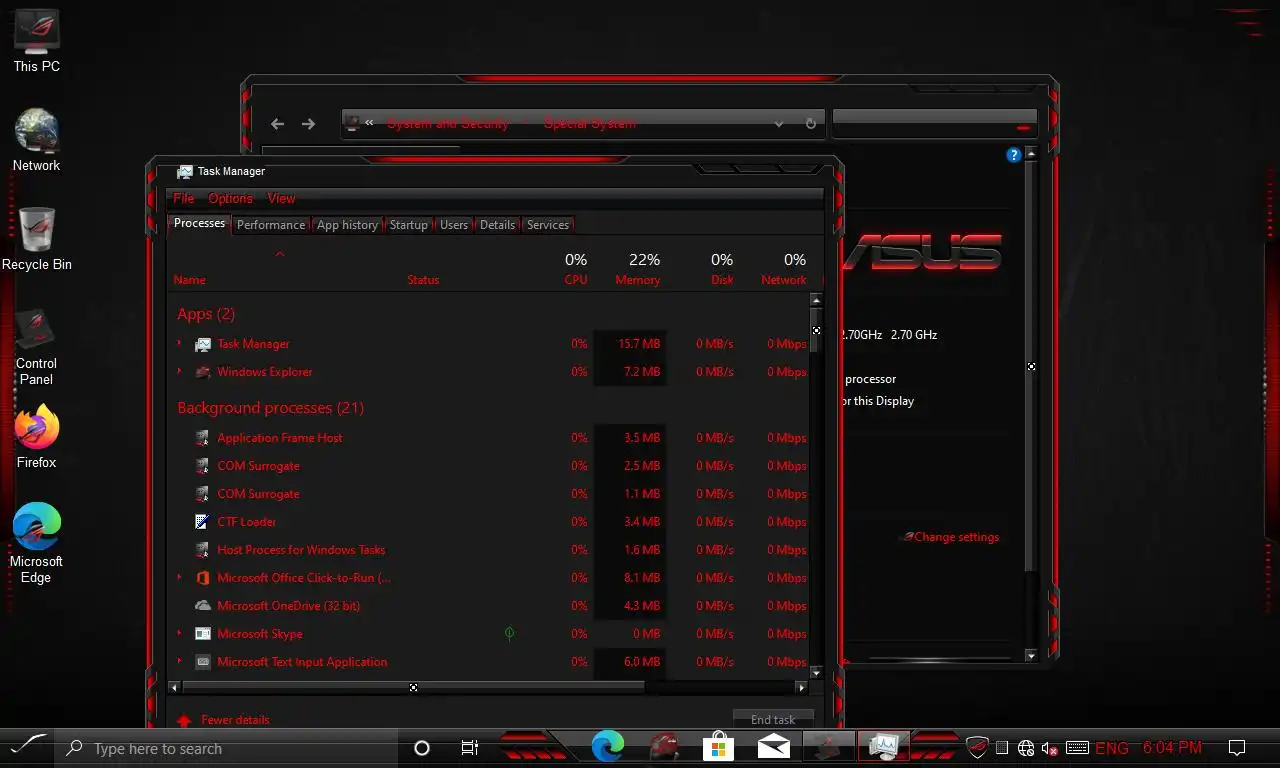Viewport: 1280px width, 768px height.
Task: Expand Windows Explorer app row
Action: point(180,371)
